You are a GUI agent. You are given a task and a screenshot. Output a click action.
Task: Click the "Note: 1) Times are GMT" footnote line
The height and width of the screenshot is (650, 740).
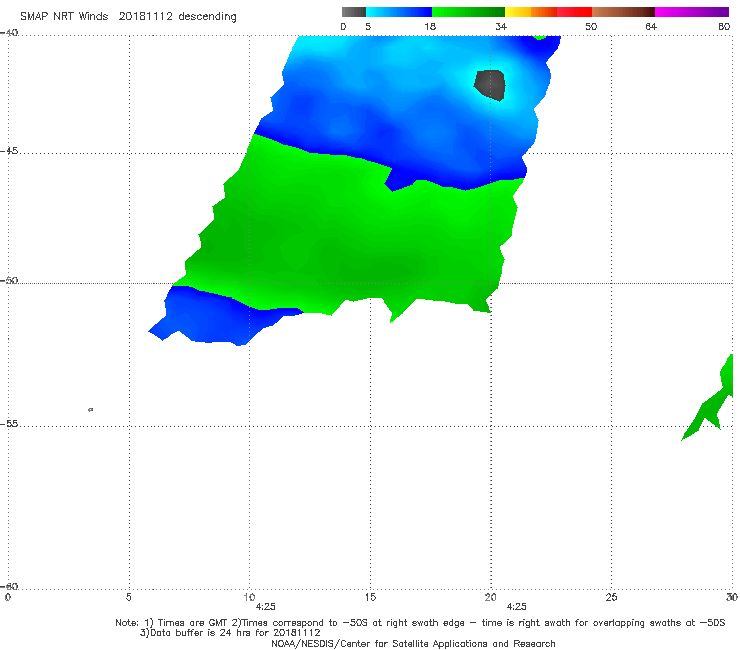click(420, 623)
